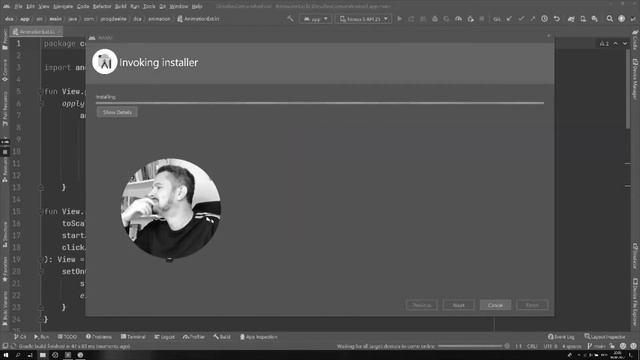Click the status bar background task progress bar

click(x=470, y=346)
